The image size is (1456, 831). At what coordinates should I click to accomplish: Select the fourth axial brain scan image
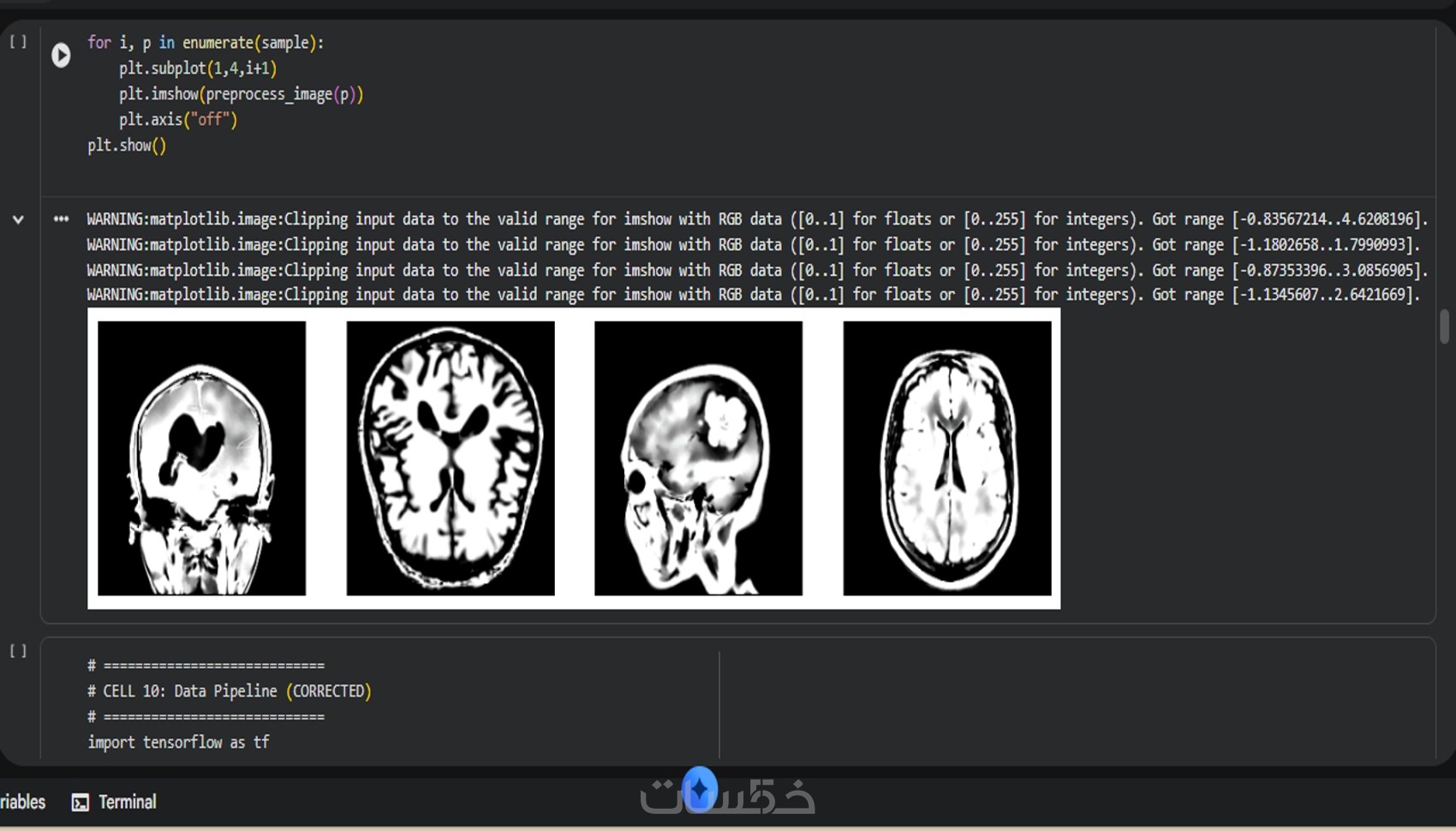pyautogui.click(x=947, y=458)
